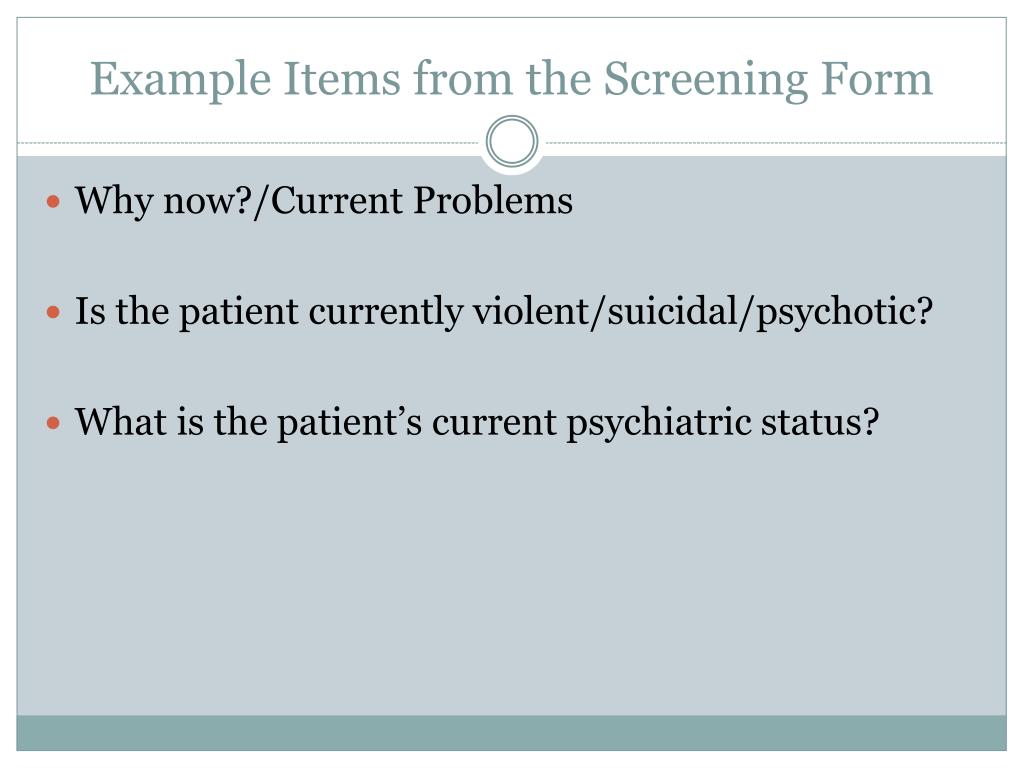Screen dimensions: 1024x768
Task: Click the circle ornament below the title
Action: 512,142
